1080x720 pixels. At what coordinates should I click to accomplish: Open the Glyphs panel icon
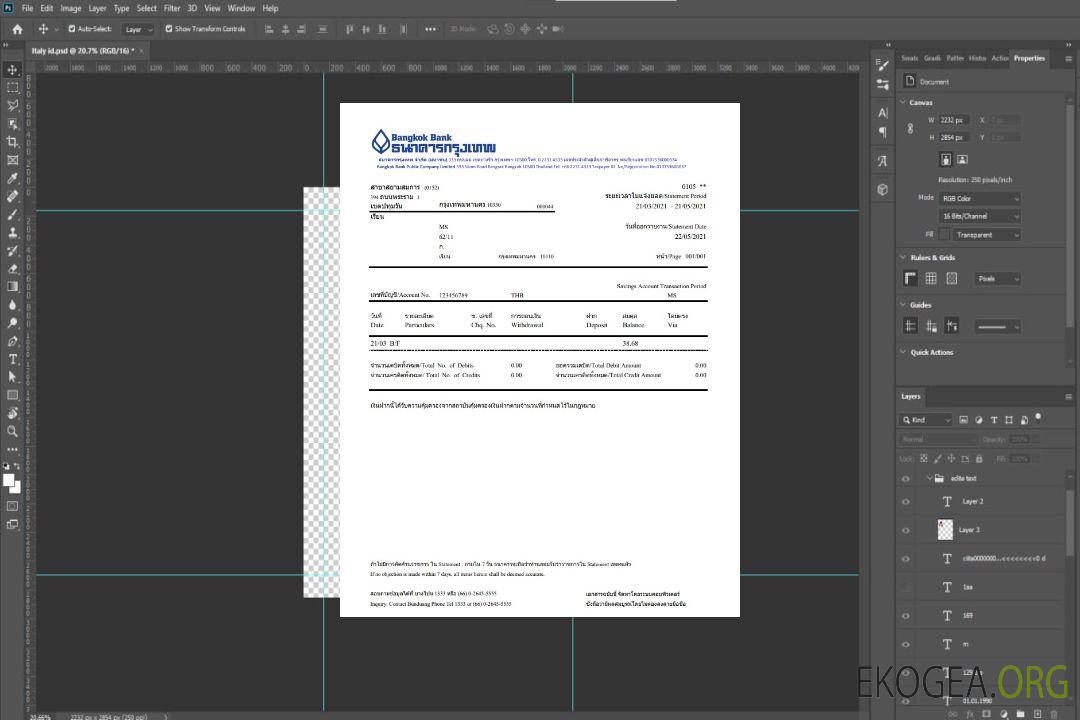883,161
